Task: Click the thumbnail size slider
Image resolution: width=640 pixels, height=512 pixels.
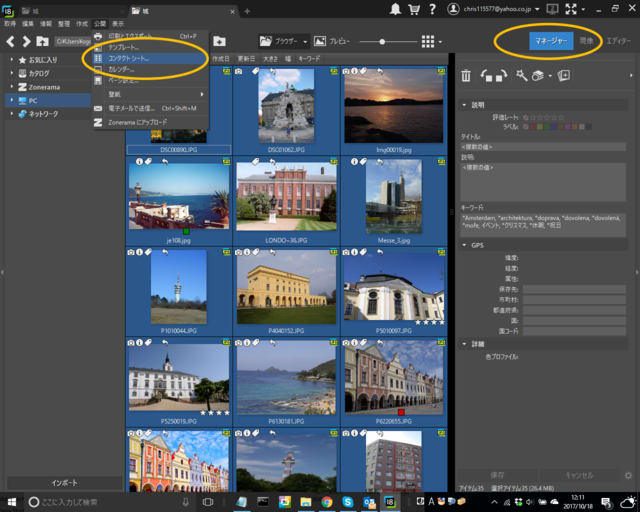Action: [383, 41]
